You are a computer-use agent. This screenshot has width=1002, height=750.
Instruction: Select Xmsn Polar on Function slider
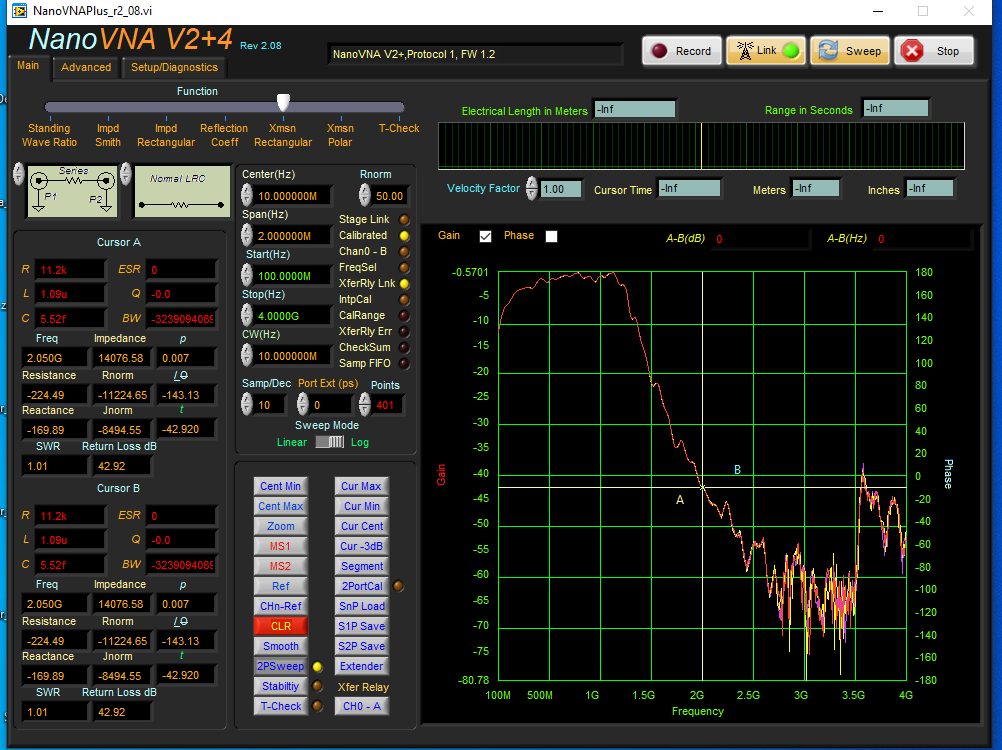[x=340, y=135]
